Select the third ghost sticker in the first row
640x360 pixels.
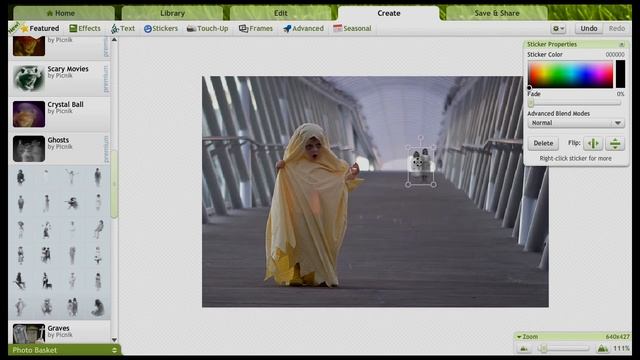pyautogui.click(x=72, y=176)
